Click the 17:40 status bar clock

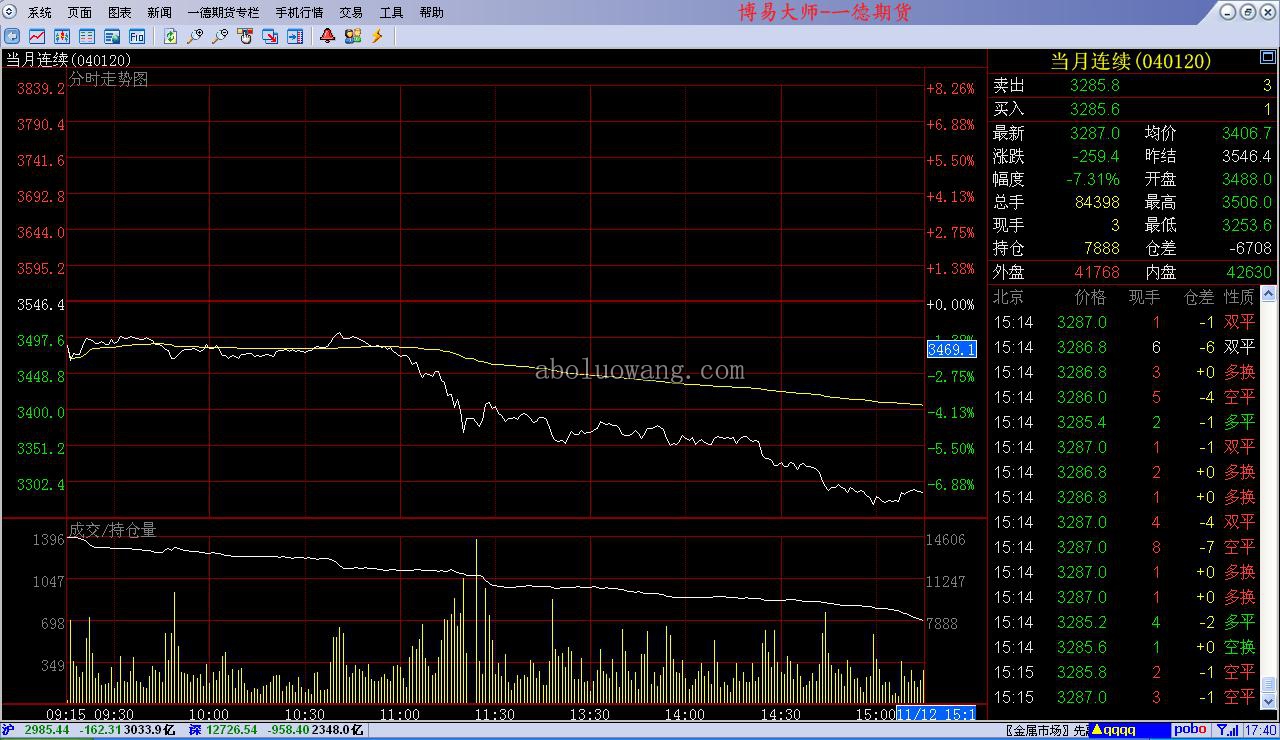[x=1261, y=731]
